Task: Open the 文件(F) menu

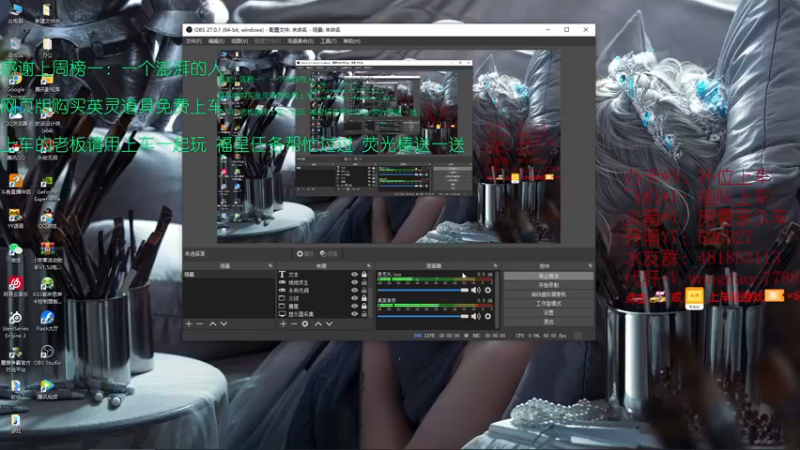Action: point(193,41)
